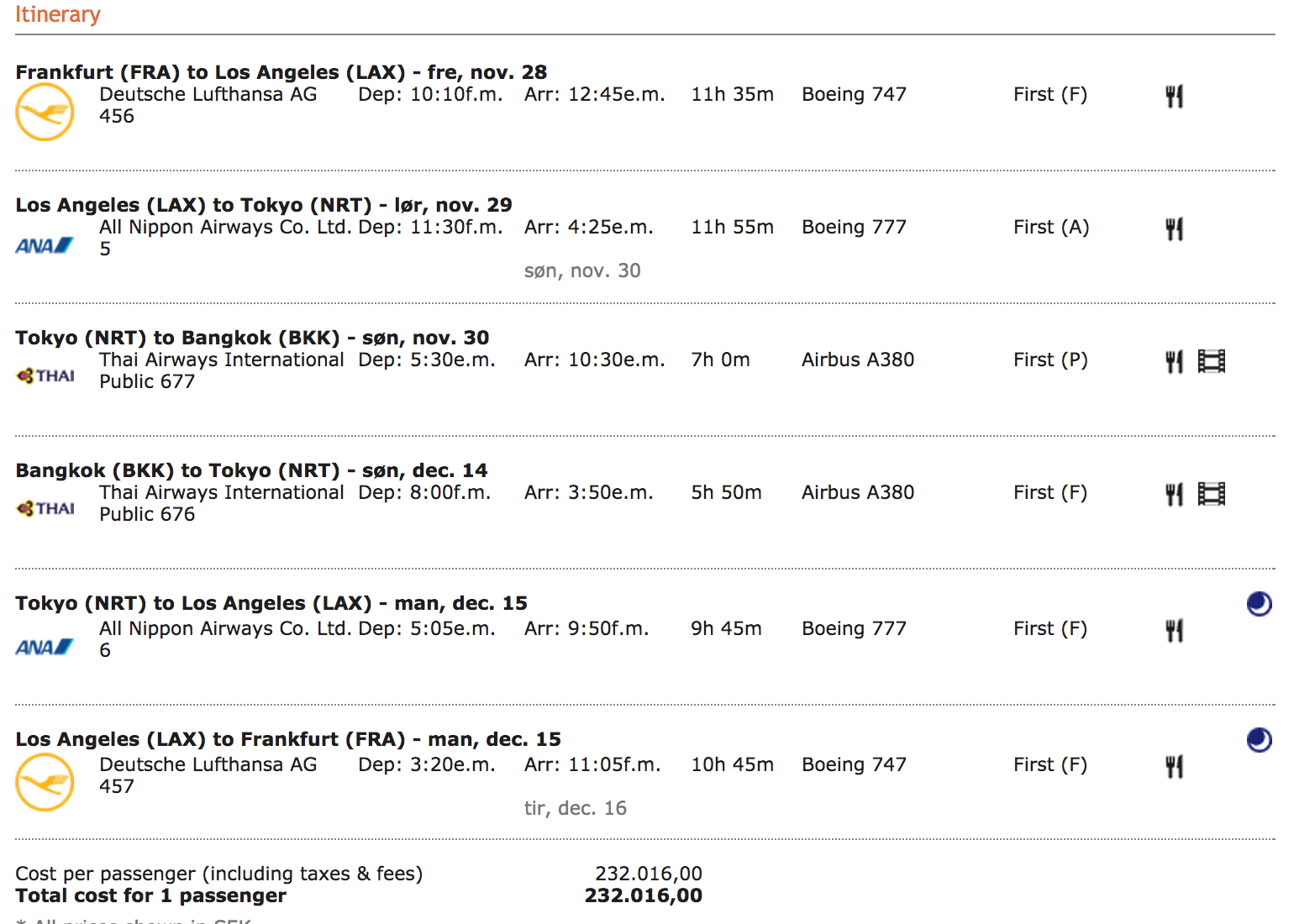The image size is (1294, 924).
Task: Click the overnight moon icon for Tokyo–Los Angeles
Action: coord(1259,603)
